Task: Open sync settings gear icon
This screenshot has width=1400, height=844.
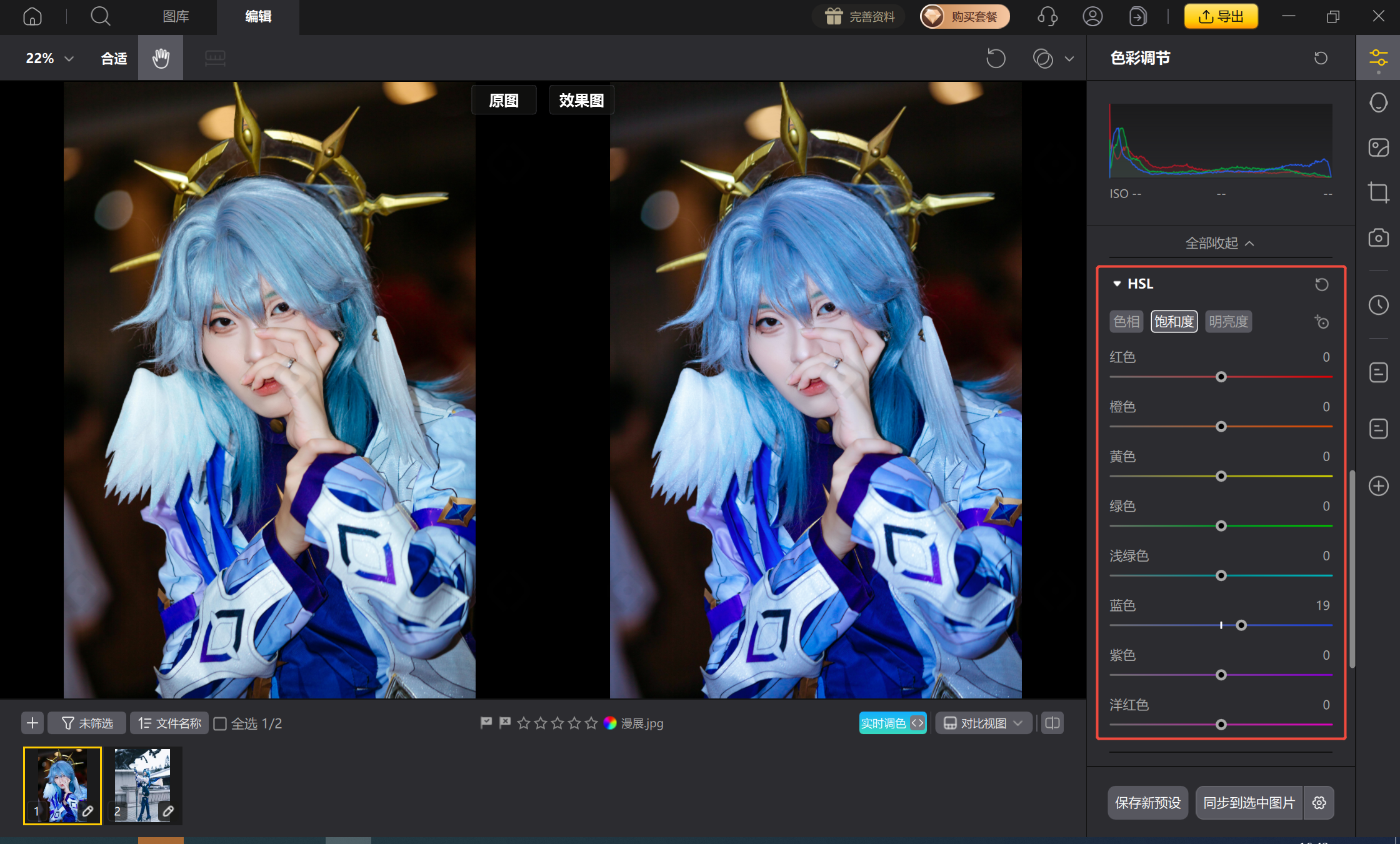Action: coord(1319,803)
